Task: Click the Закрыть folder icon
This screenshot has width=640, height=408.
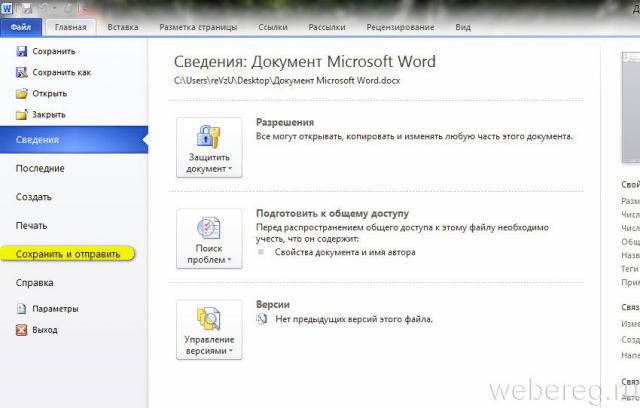Action: 22,115
